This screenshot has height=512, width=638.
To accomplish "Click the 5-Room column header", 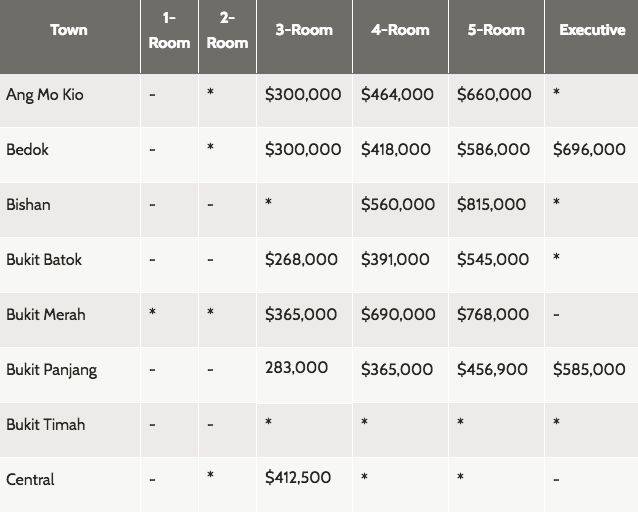I will (495, 30).
